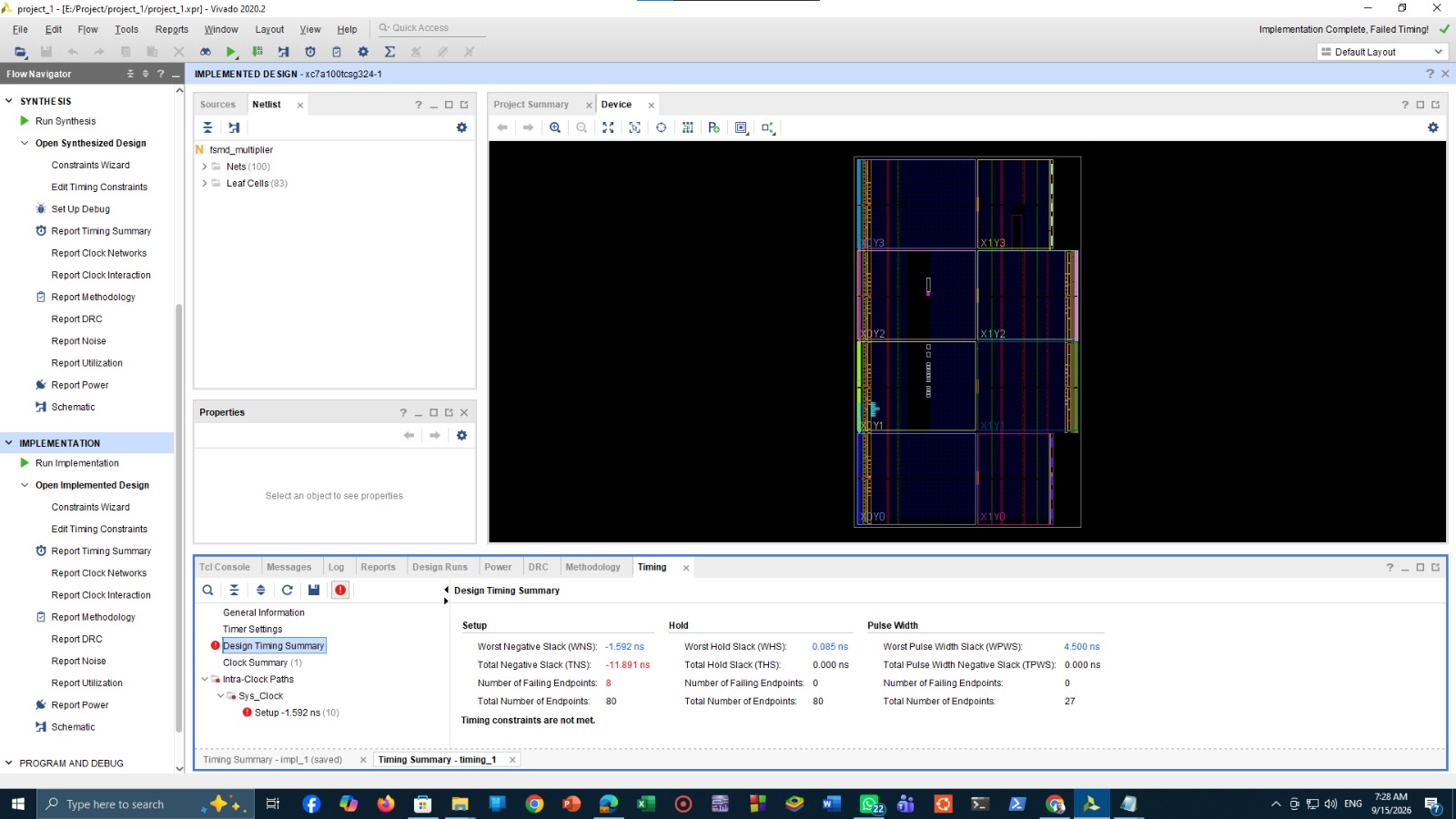Expand the Nets (100) folder
The height and width of the screenshot is (819, 1456).
coord(205,167)
